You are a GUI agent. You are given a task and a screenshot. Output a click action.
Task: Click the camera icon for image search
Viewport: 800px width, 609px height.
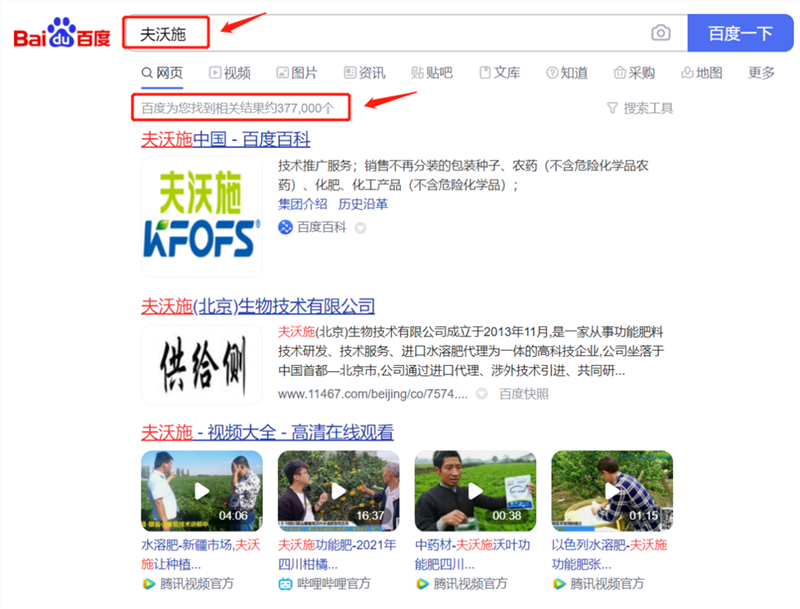[x=661, y=33]
